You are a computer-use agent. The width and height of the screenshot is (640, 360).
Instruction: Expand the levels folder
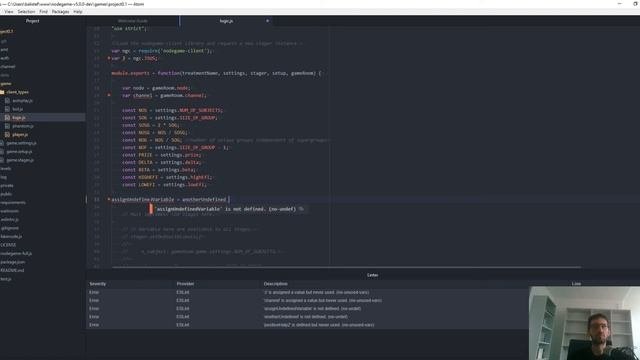tap(6, 169)
